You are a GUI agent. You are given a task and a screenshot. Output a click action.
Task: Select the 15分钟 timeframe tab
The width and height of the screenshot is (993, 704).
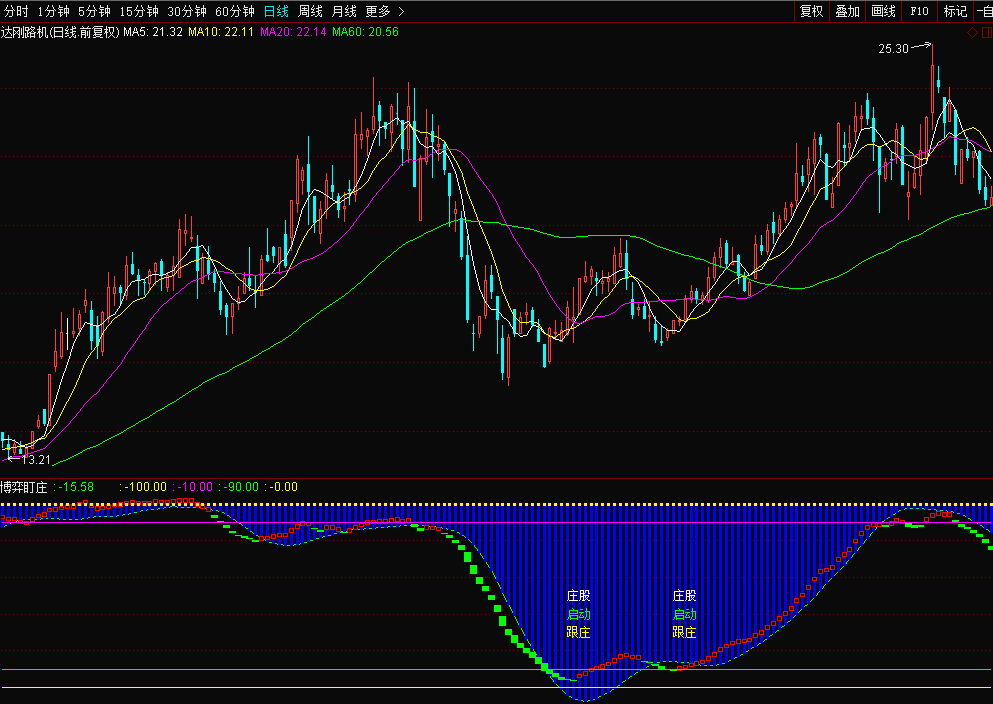(139, 11)
